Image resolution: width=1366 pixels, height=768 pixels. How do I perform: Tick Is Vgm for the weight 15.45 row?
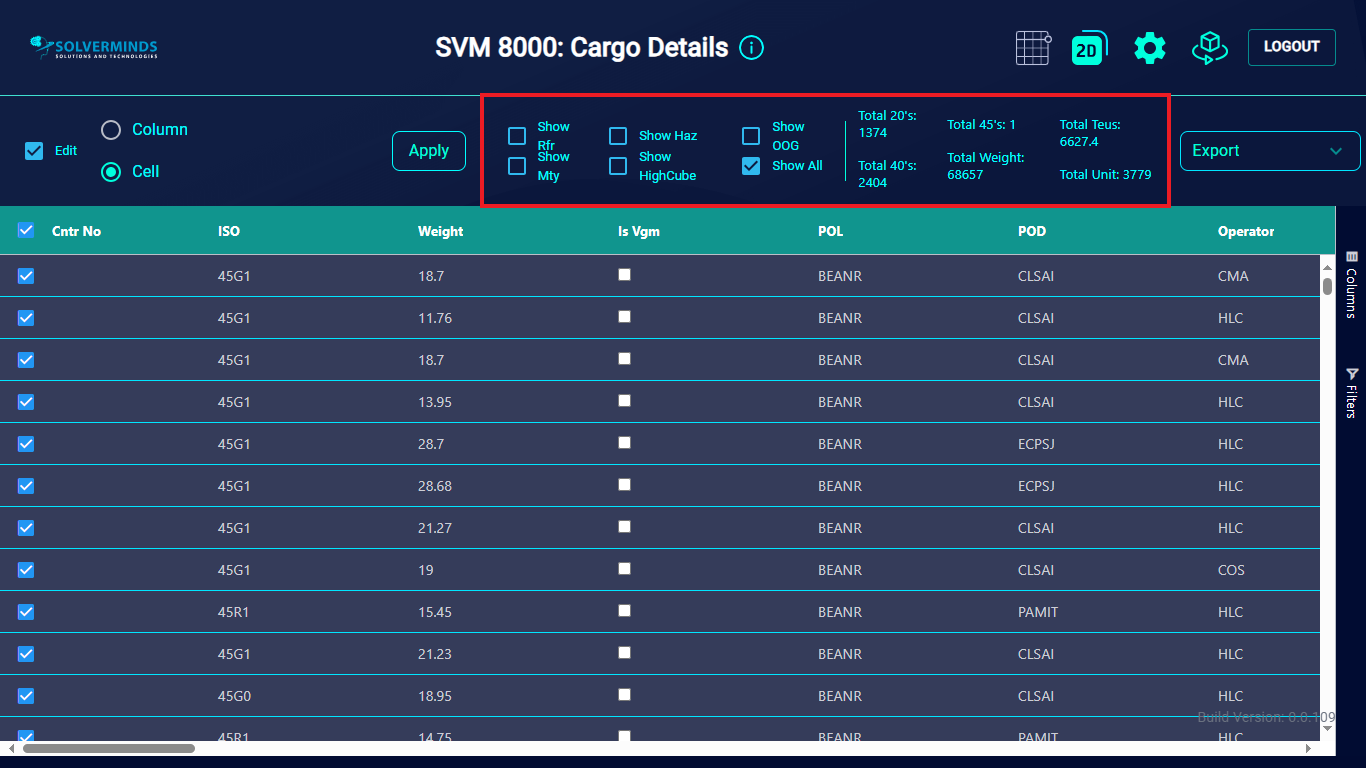[625, 610]
